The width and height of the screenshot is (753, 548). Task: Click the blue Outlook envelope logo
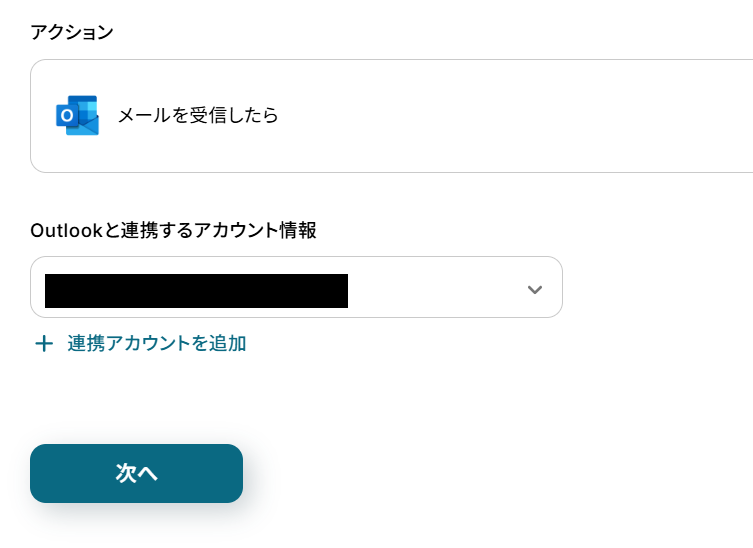[x=77, y=115]
